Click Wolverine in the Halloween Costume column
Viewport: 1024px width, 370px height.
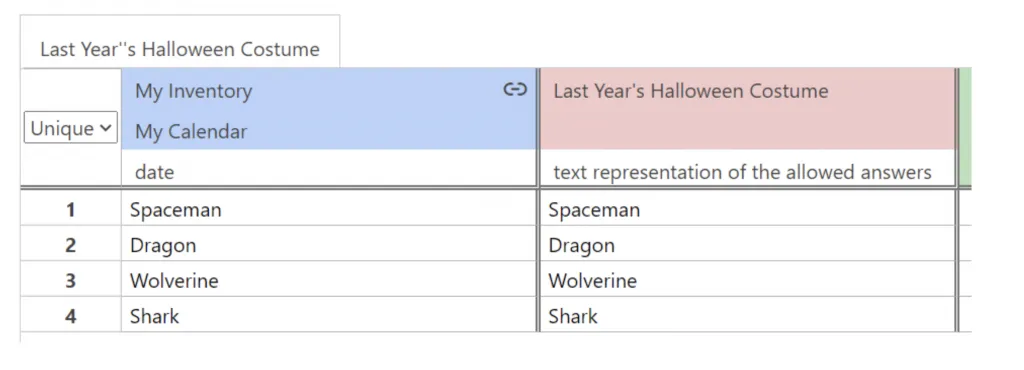[747, 281]
